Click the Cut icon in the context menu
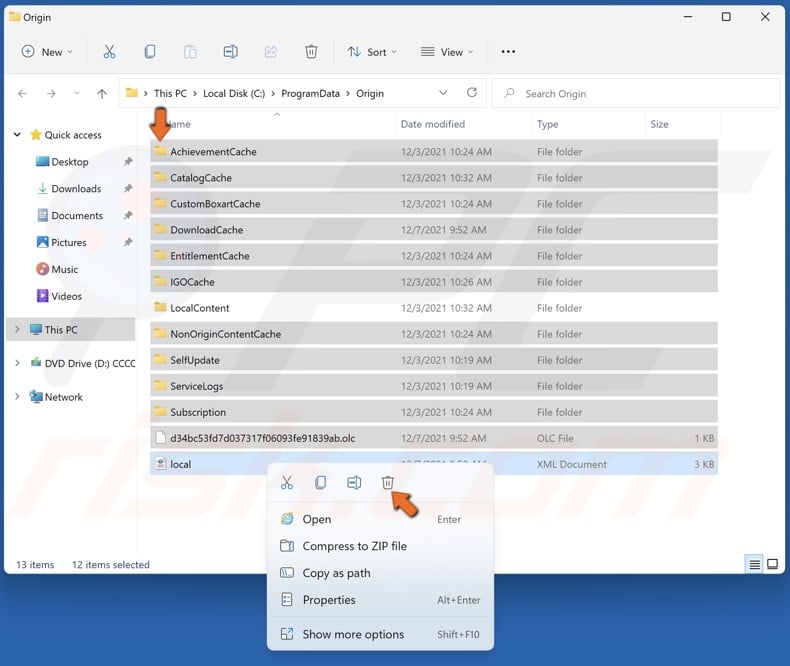Viewport: 790px width, 666px height. click(287, 483)
